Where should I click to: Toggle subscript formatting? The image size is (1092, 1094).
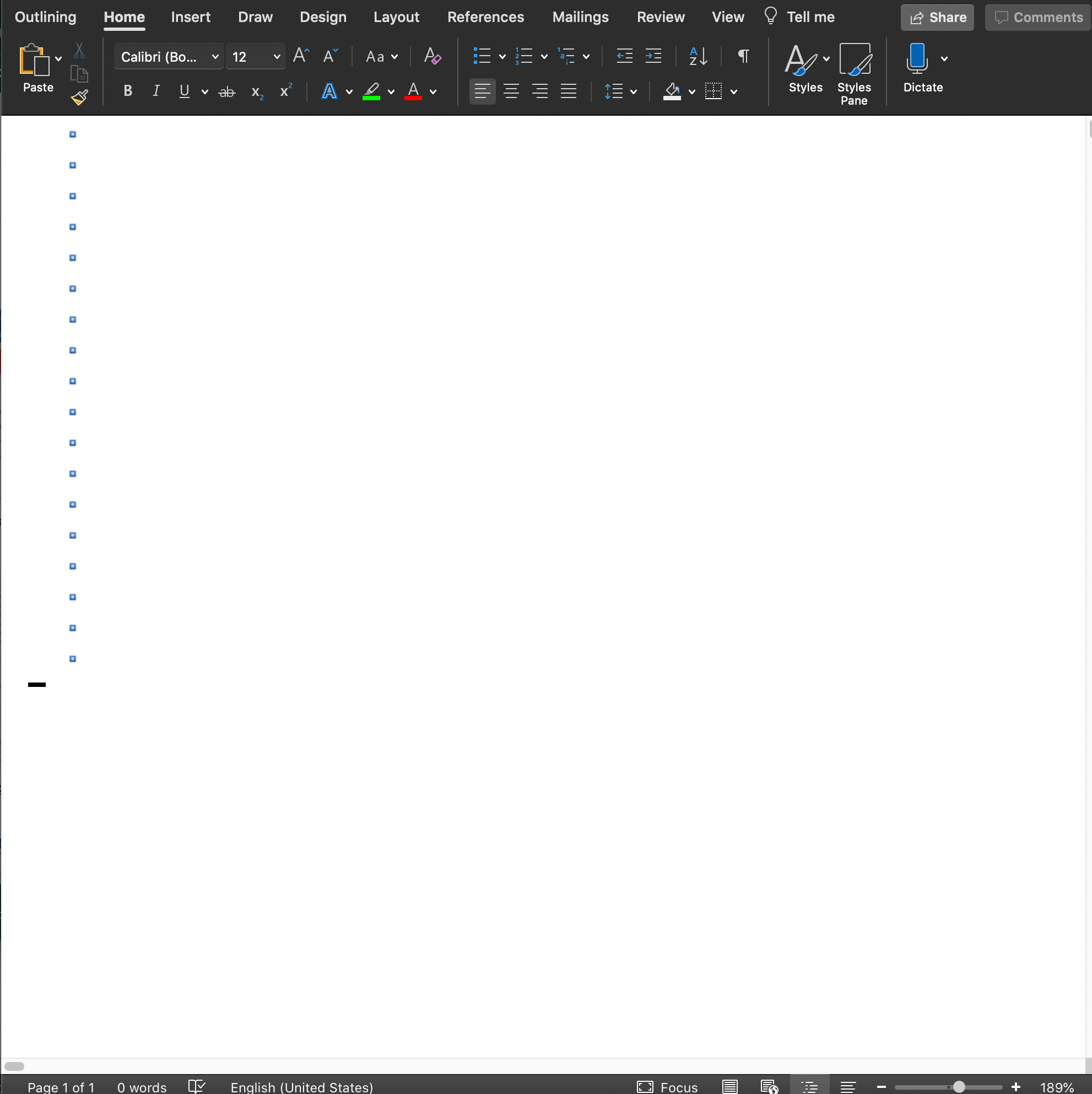(257, 92)
